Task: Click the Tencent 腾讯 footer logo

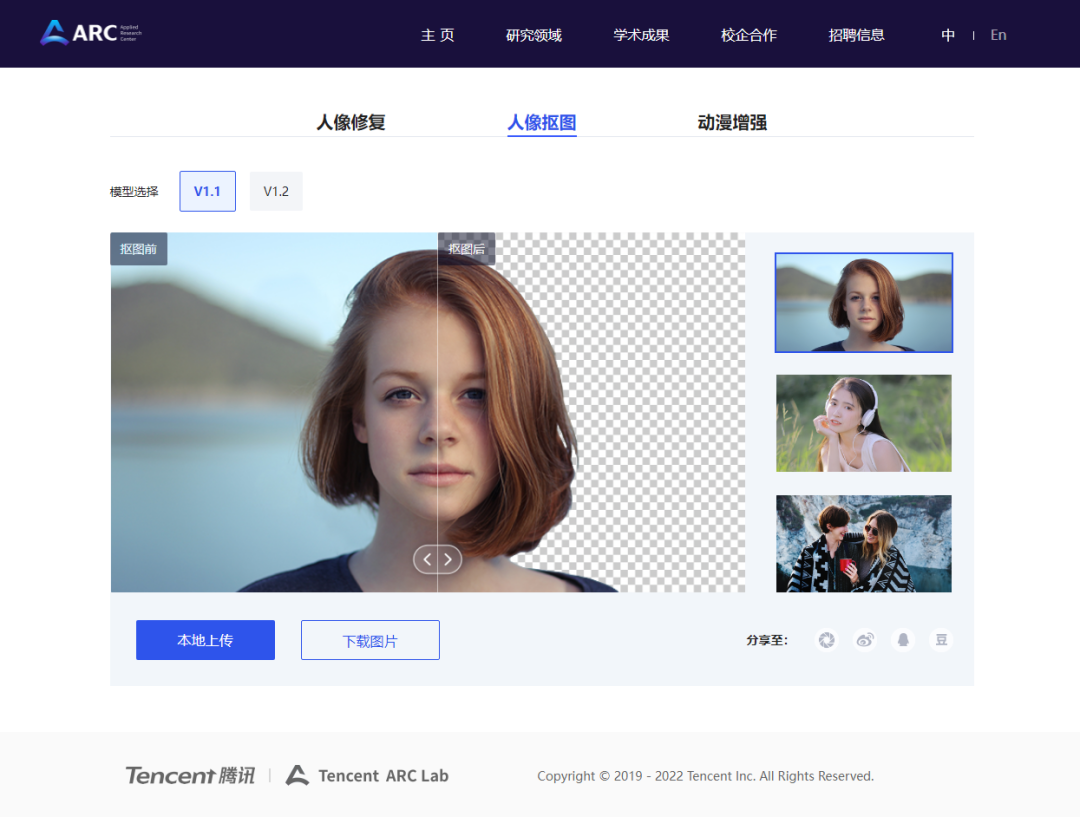Action: (x=190, y=775)
